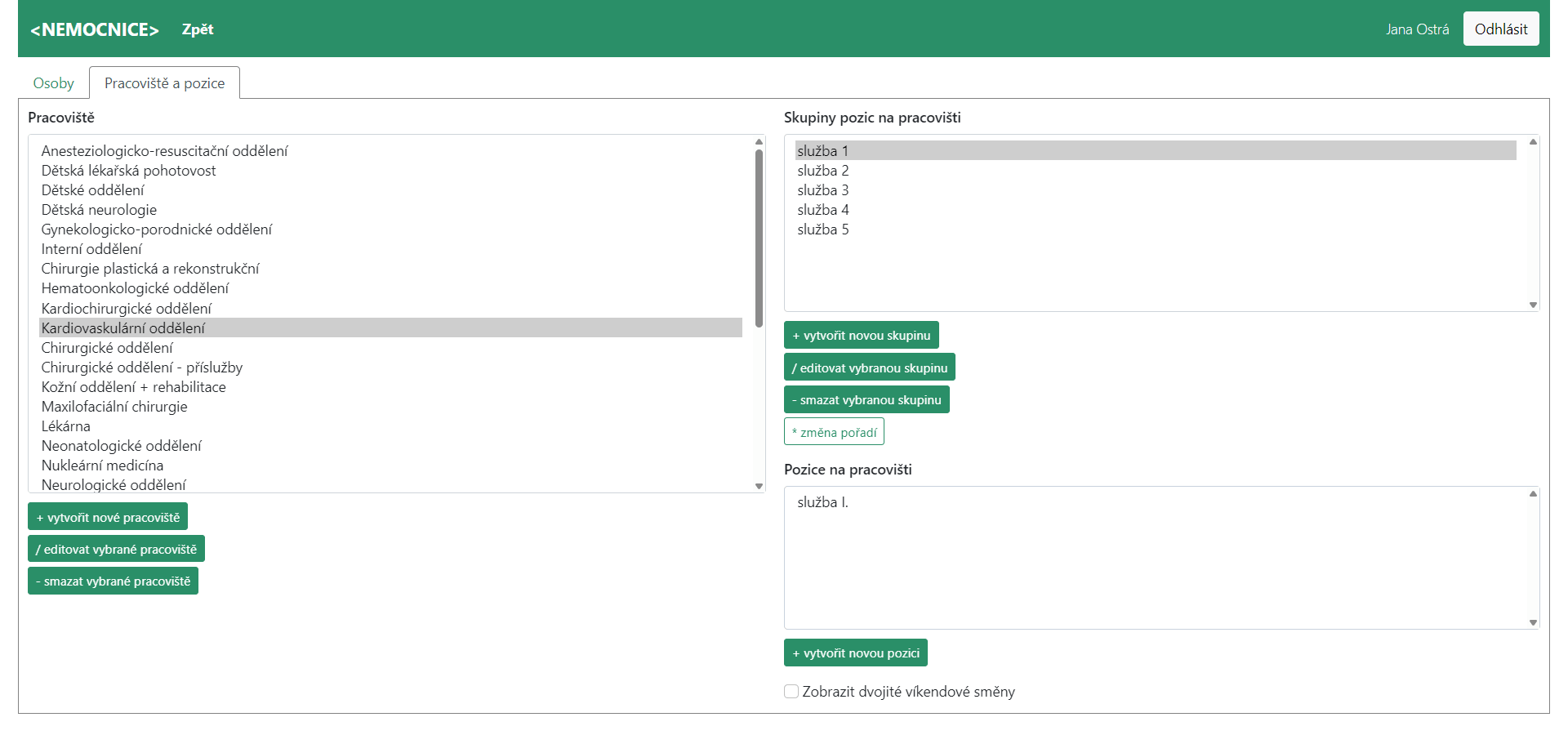Switch to the Osoby tab

(x=54, y=83)
